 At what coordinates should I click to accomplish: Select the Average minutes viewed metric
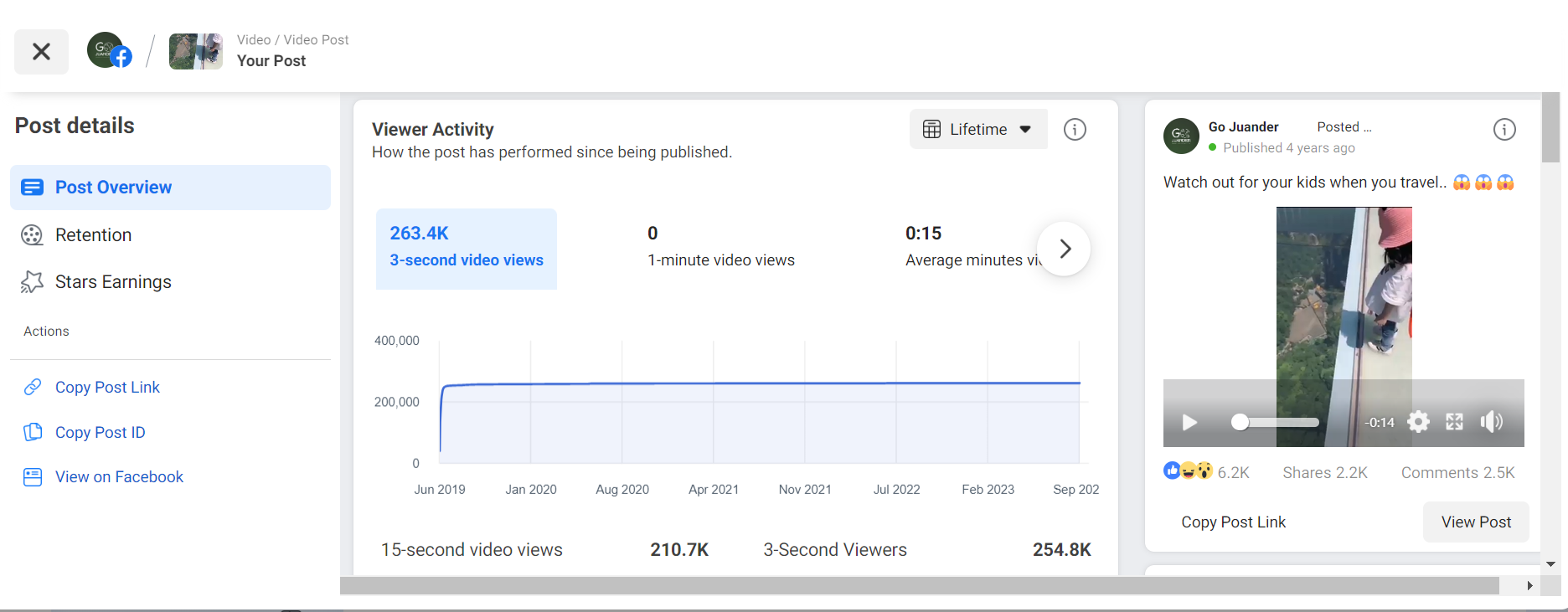pos(972,249)
